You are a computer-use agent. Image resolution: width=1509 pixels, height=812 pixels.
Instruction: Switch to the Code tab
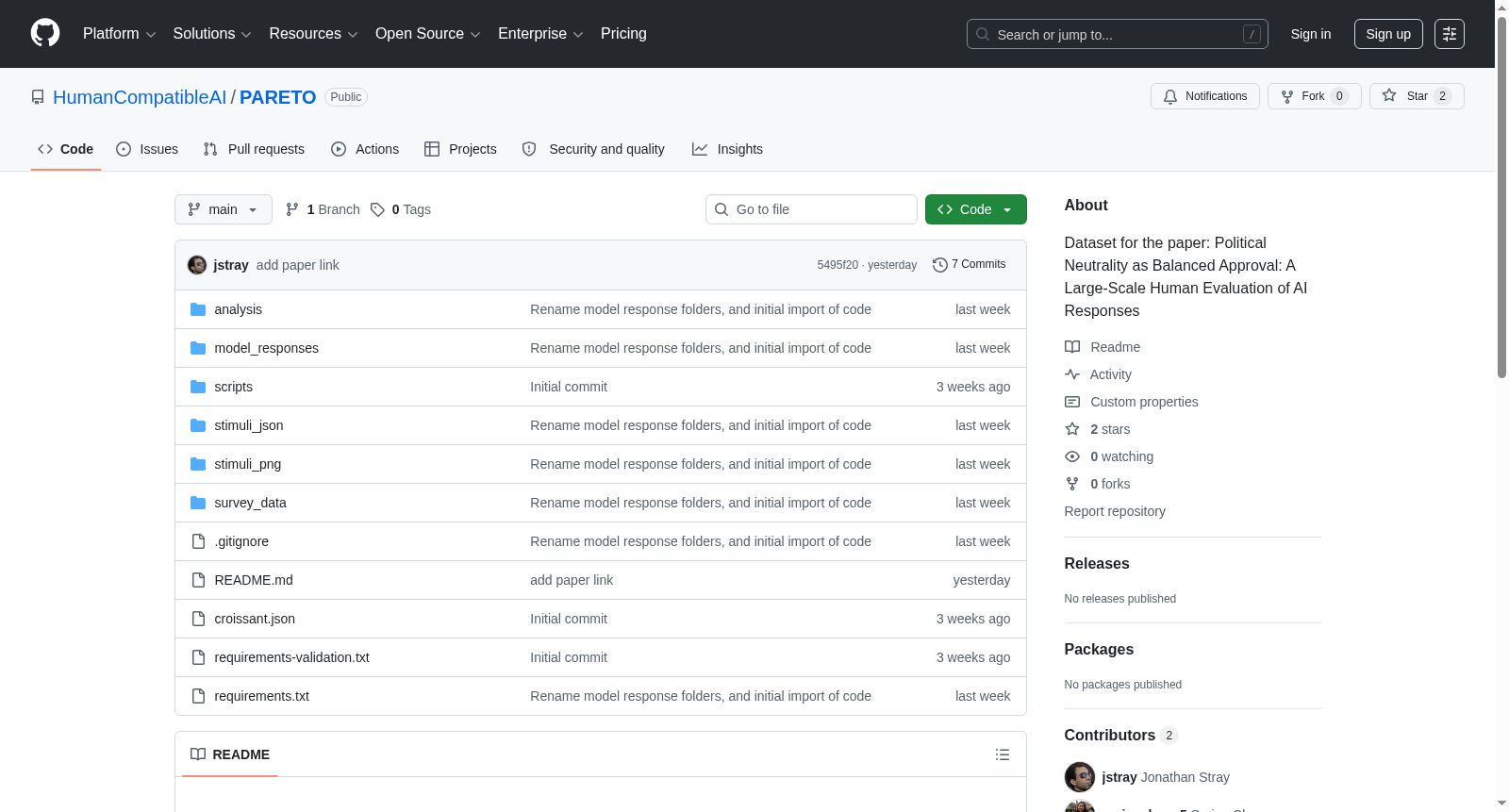[x=66, y=149]
